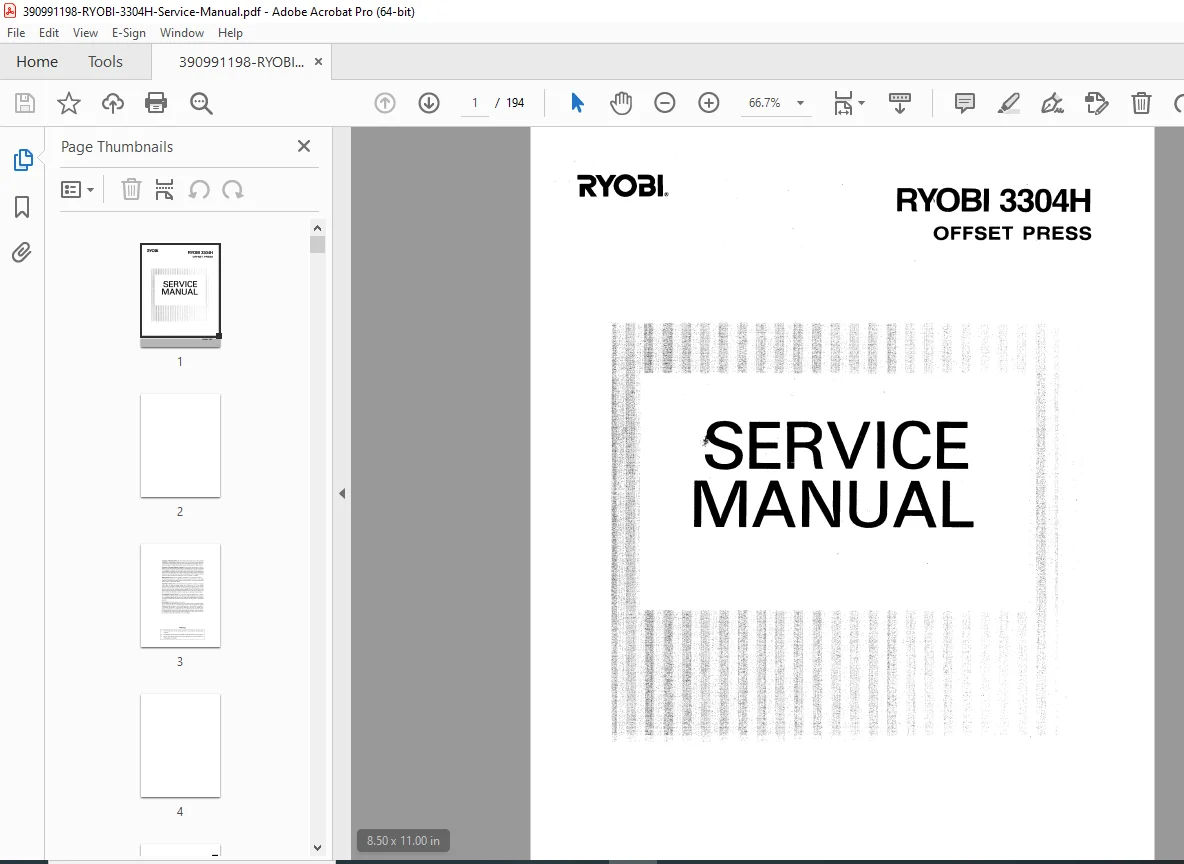Open the E-Sign menu

click(x=128, y=32)
